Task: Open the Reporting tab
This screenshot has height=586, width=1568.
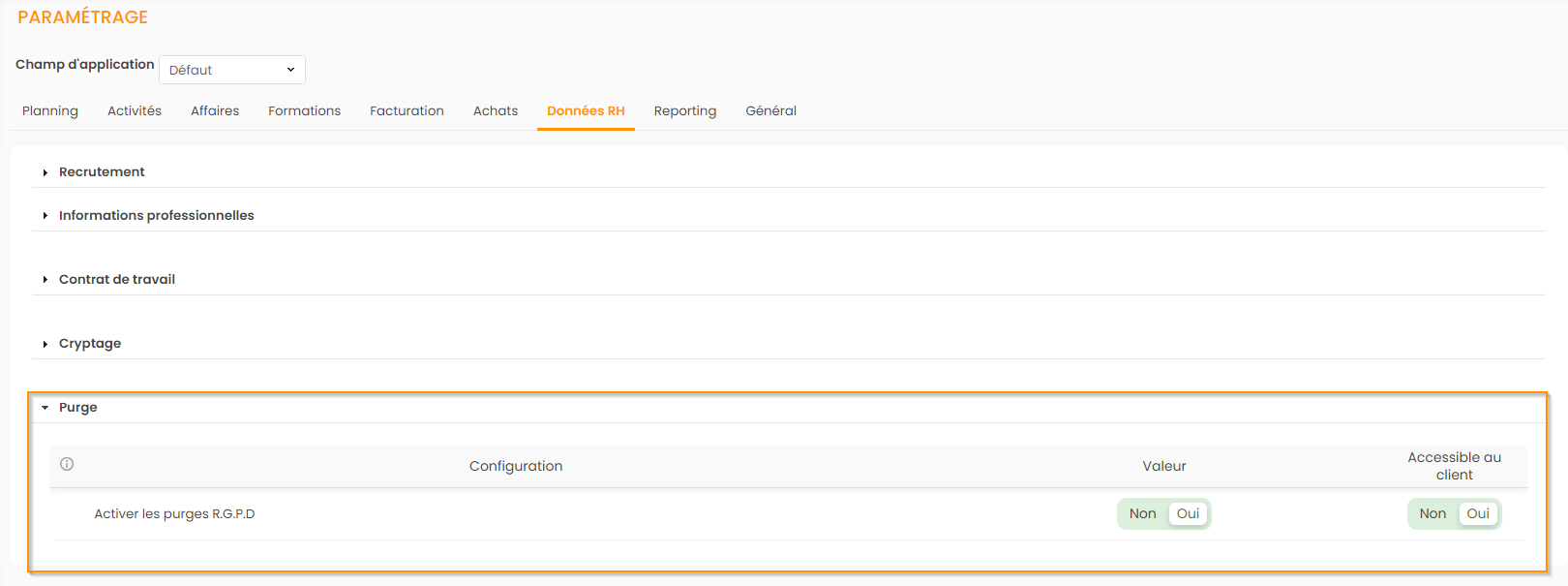Action: 685,111
